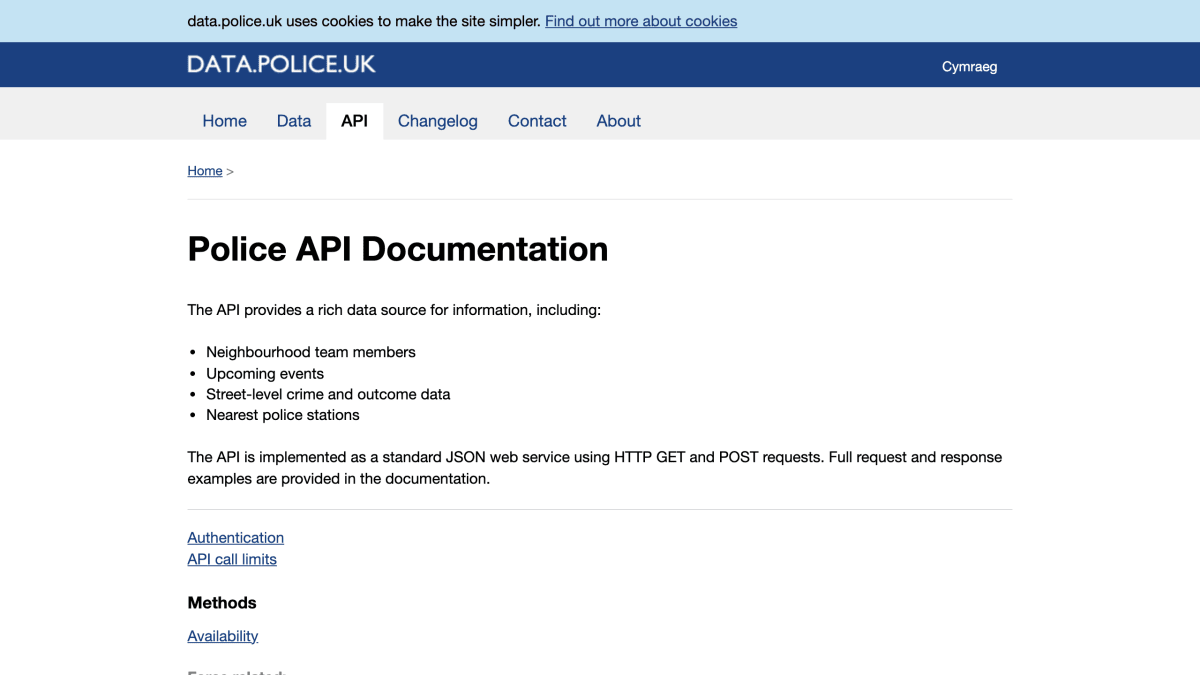Click the 'standard JSON web service' paragraph
The image size is (1200, 675).
(595, 468)
